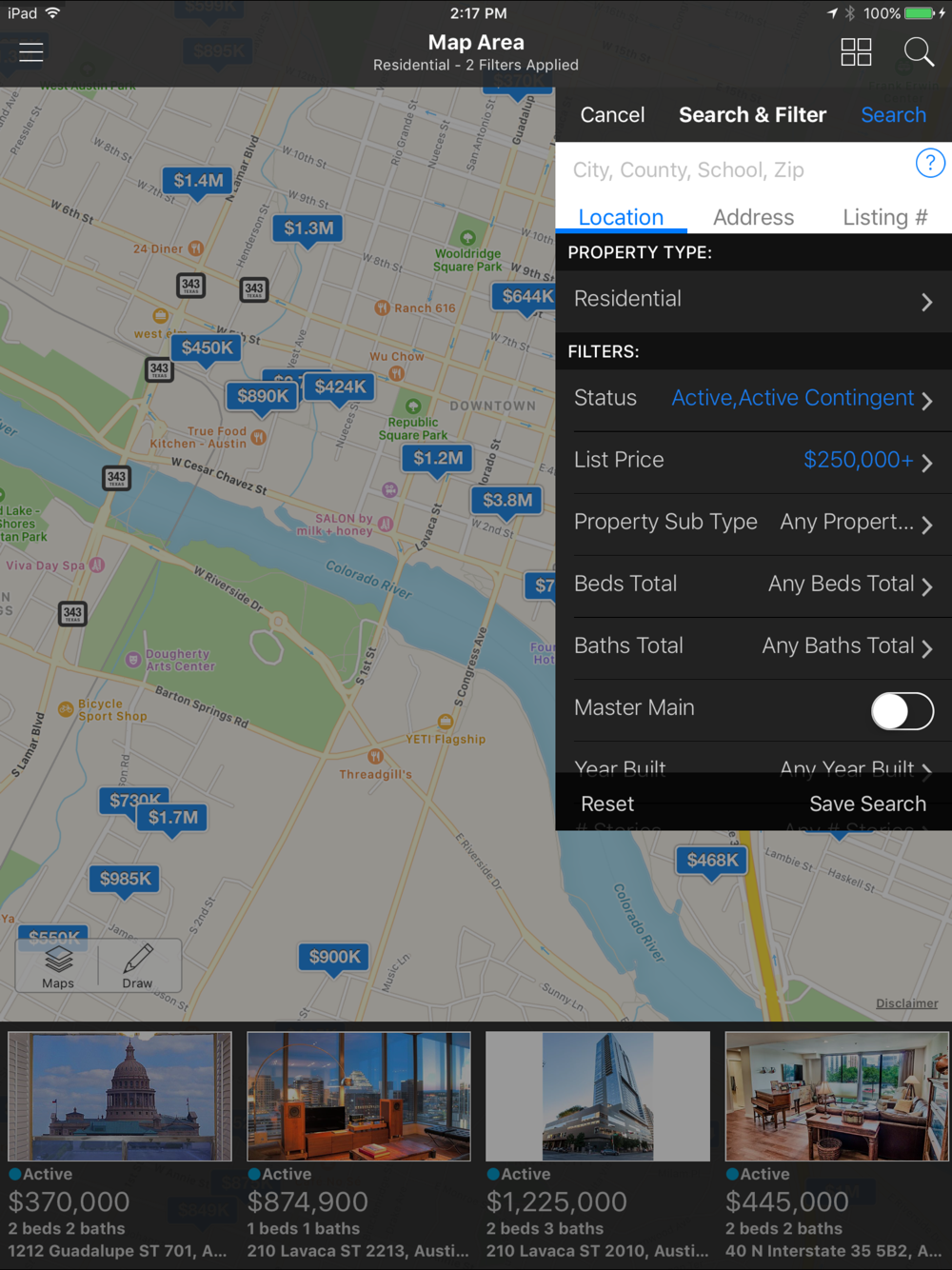This screenshot has height=1270, width=952.
Task: Tap the Bluetooth status icon
Action: click(850, 13)
